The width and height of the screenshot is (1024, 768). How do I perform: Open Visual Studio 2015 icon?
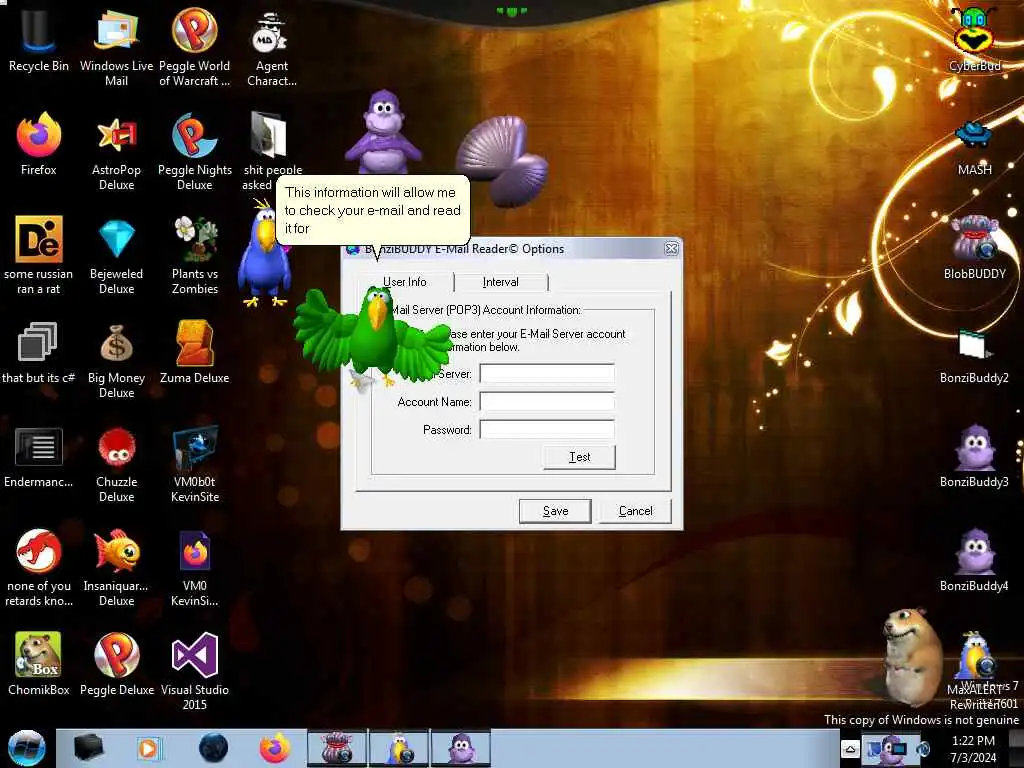(195, 670)
